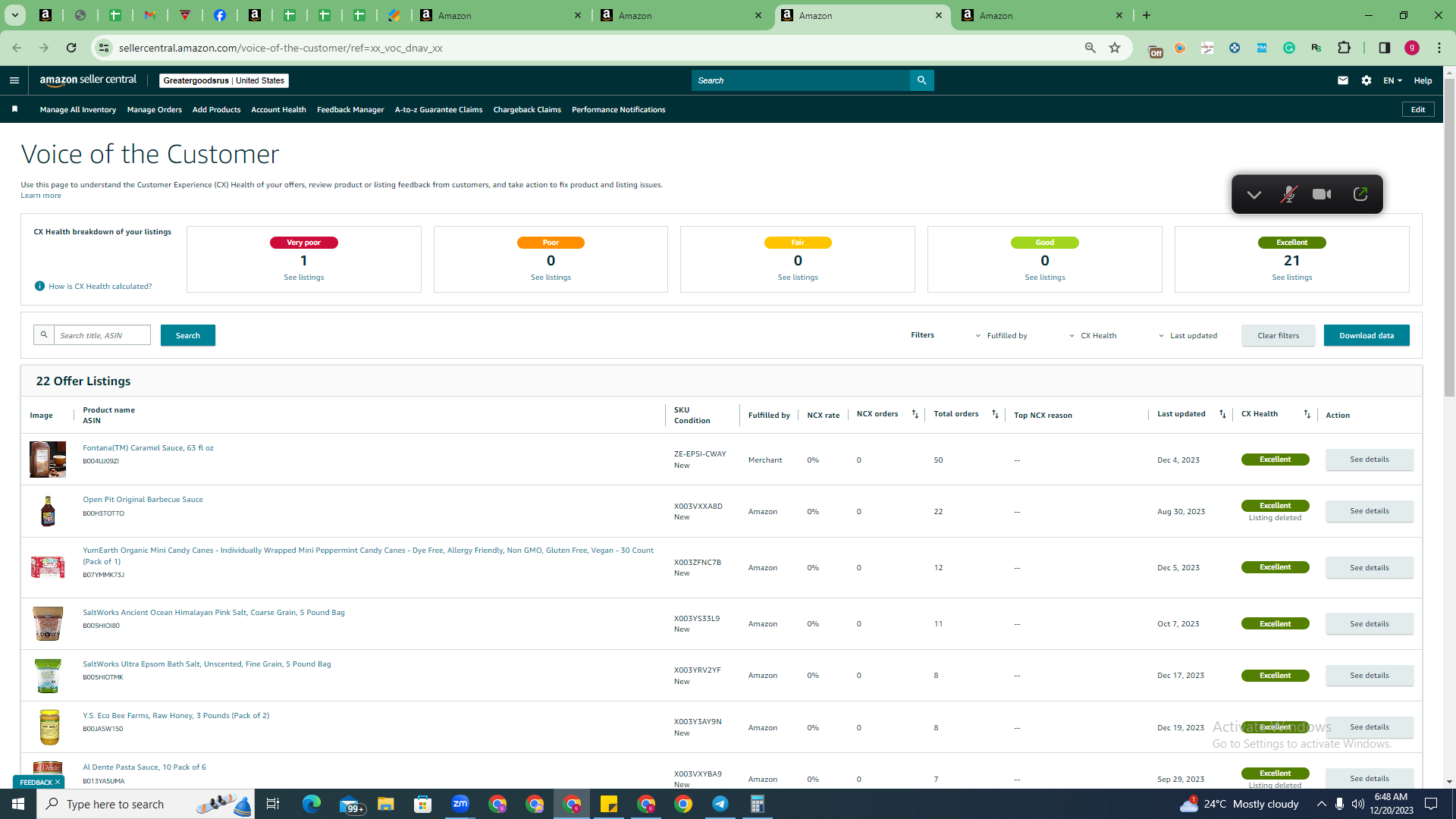Viewport: 1456px width, 819px height.
Task: Open Chargeback Claims
Action: point(527,109)
